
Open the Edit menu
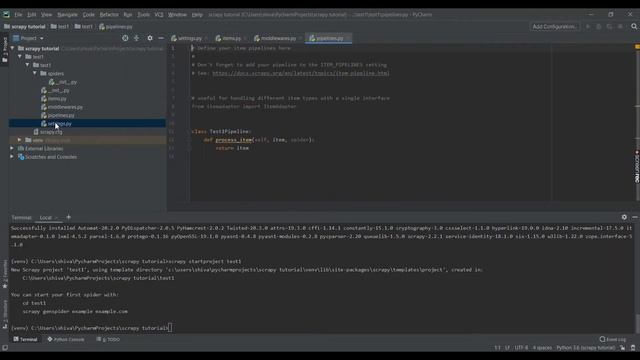pos(31,14)
